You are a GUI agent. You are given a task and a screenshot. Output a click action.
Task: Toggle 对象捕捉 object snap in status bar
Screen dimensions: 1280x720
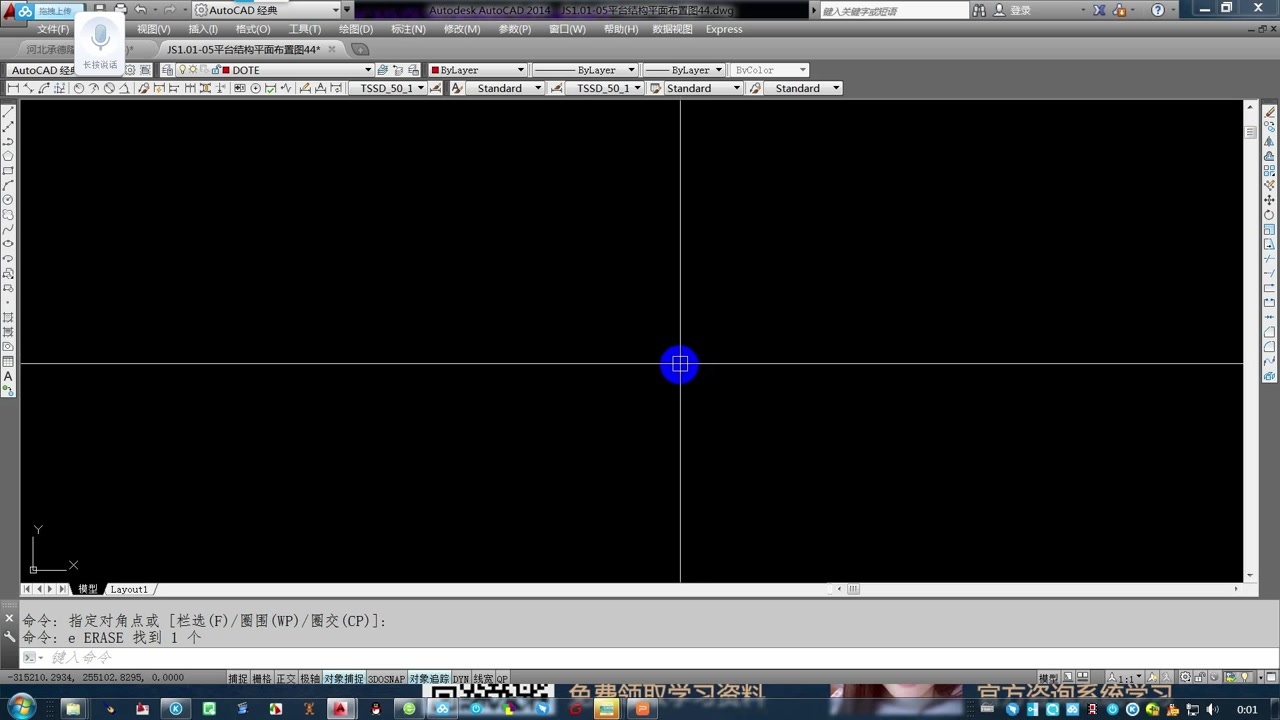344,679
